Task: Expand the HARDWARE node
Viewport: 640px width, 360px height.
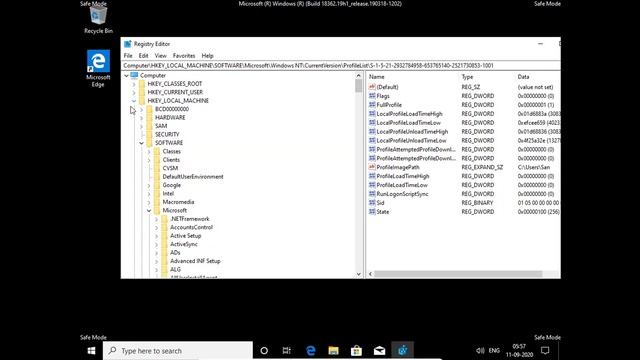Action: click(x=142, y=118)
